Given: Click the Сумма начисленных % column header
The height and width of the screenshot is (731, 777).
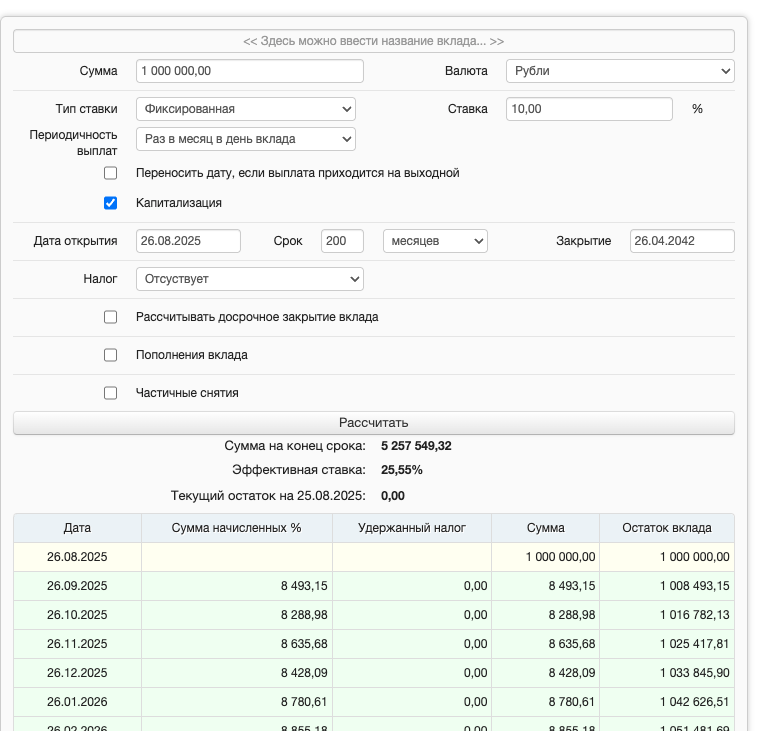Looking at the screenshot, I should pos(237,528).
